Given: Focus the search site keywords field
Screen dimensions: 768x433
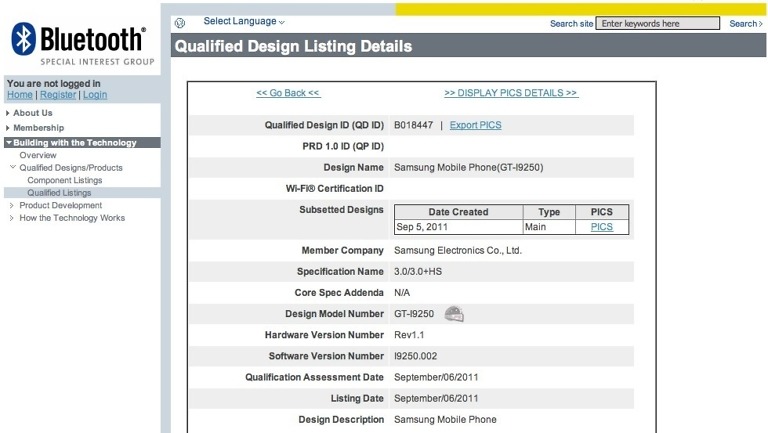Looking at the screenshot, I should 658,23.
